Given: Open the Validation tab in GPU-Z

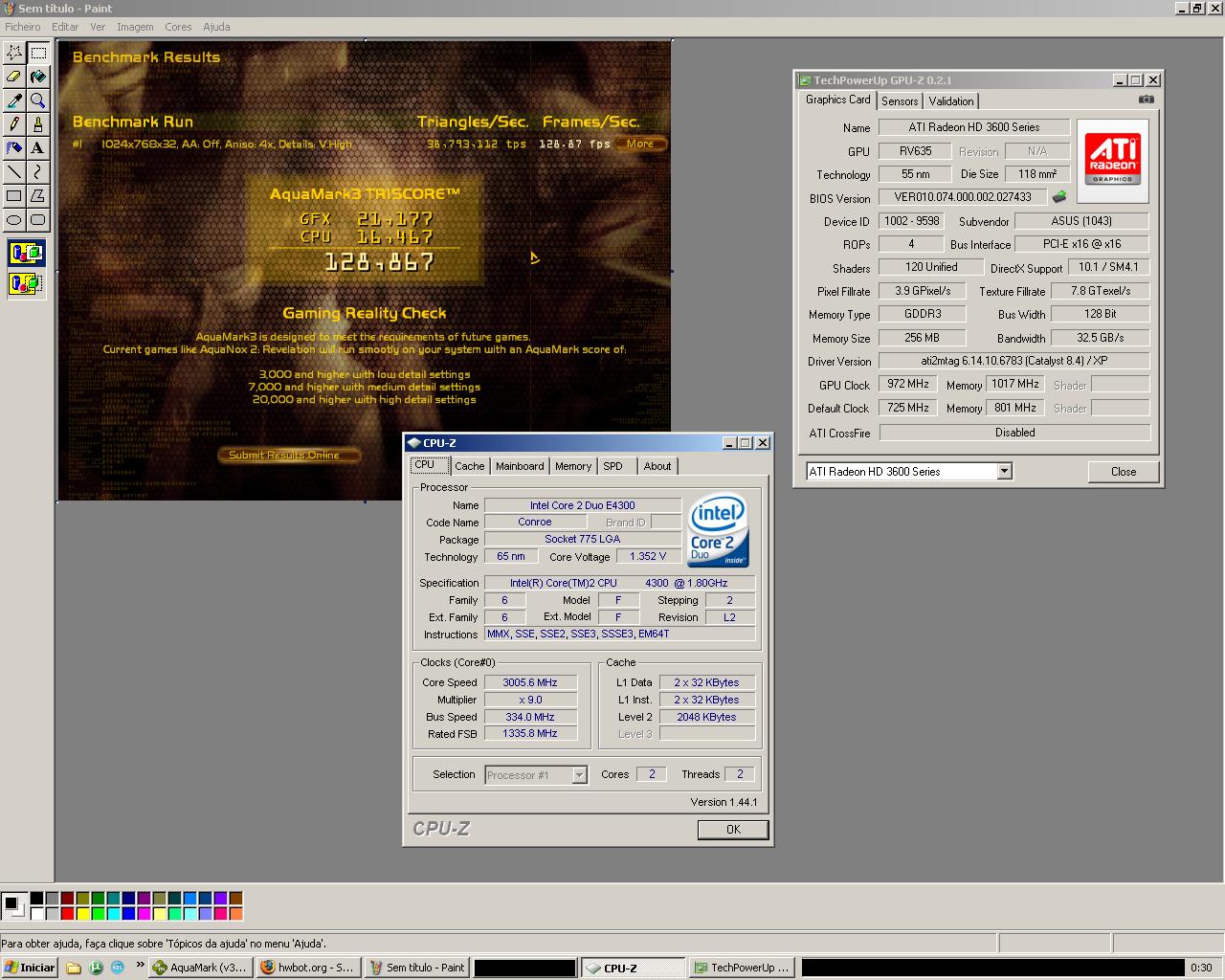Looking at the screenshot, I should pyautogui.click(x=951, y=101).
